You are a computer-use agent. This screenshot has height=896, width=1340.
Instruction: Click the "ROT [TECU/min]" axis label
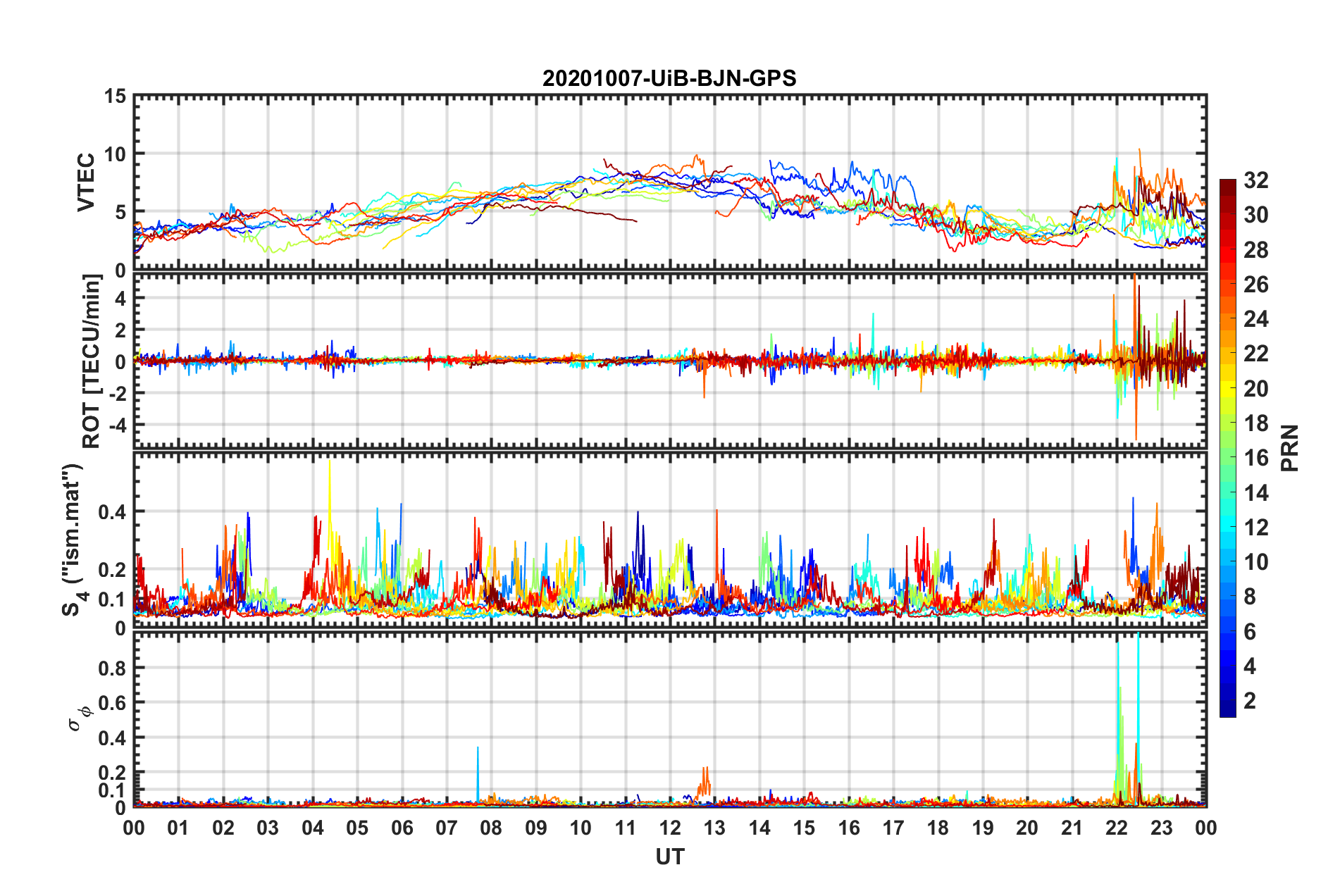[92, 361]
